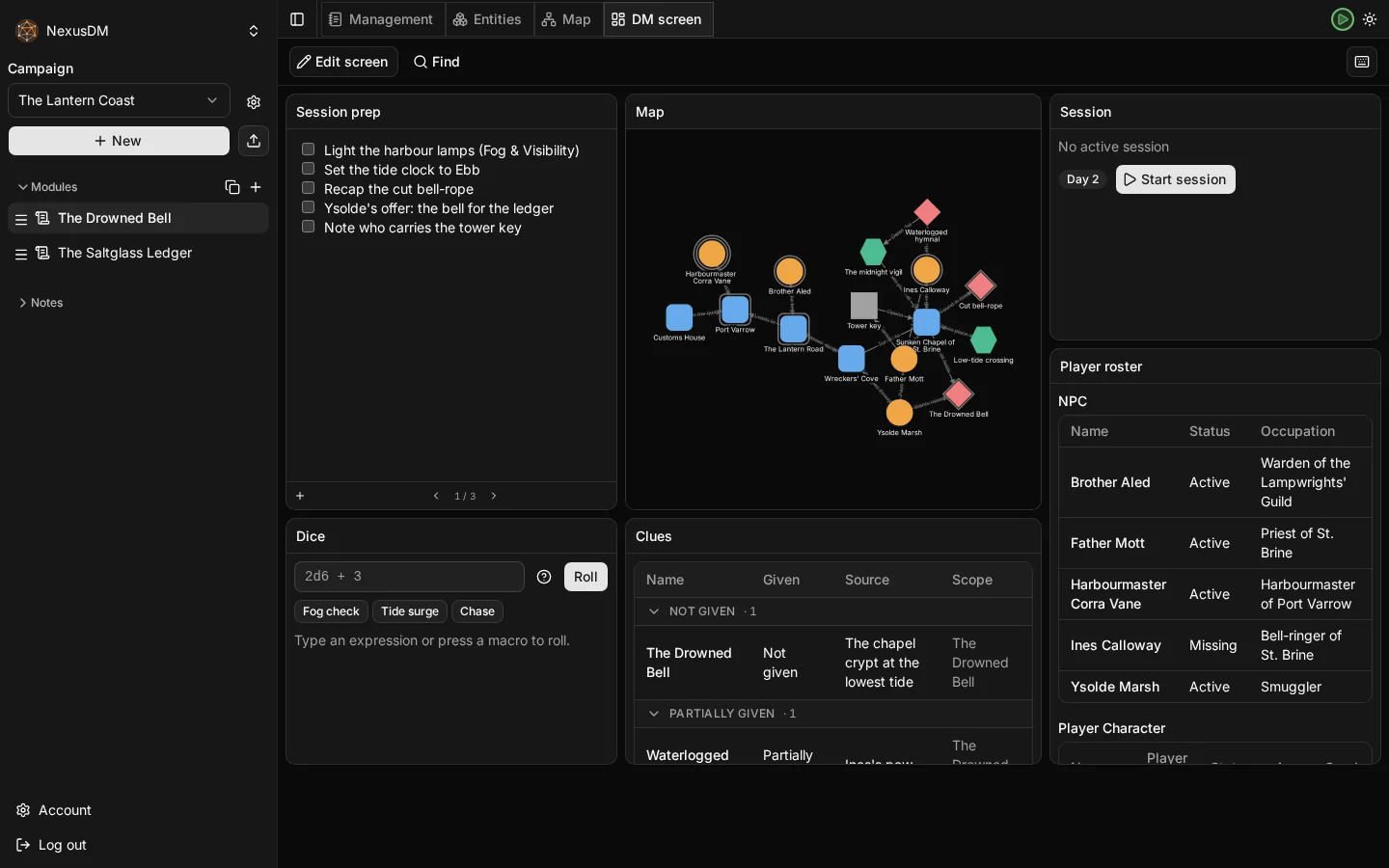This screenshot has height=868, width=1389.
Task: Check 'Set the tide clock to Ebb'
Action: (309, 169)
